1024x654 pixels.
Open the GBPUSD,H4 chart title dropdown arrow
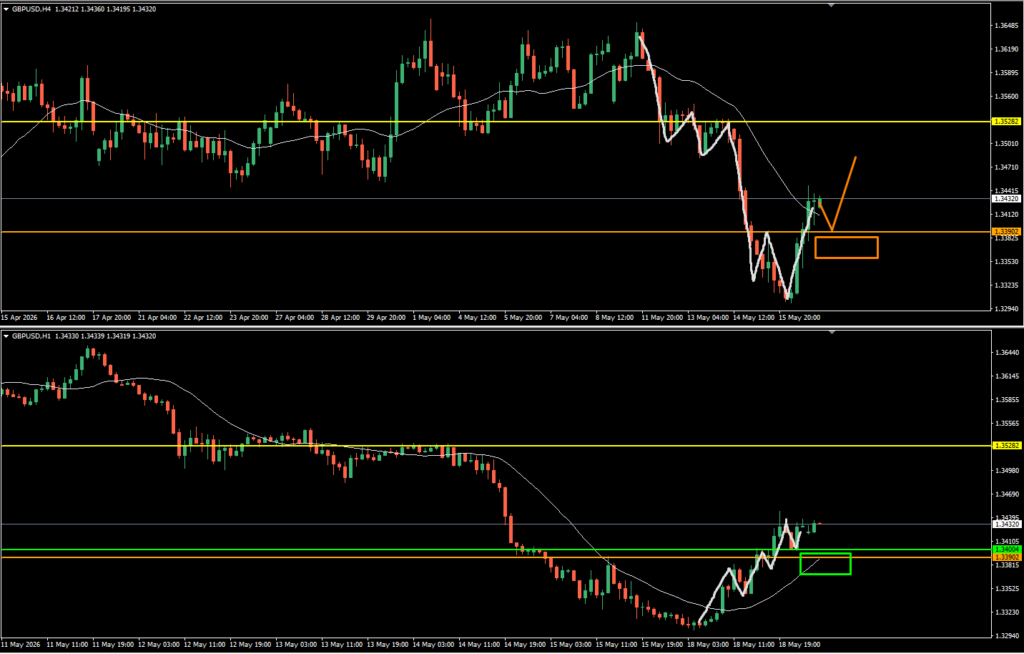[x=6, y=9]
